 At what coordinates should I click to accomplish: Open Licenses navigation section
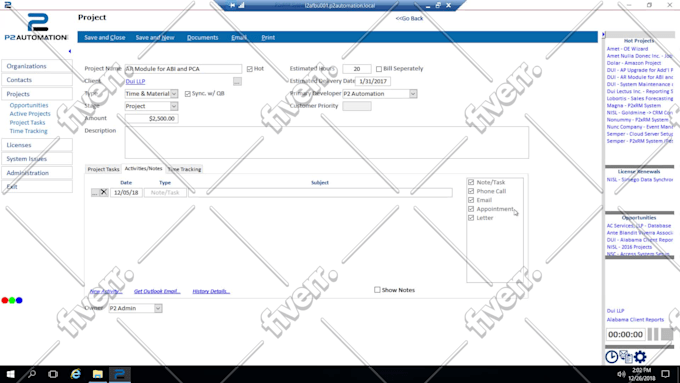(x=37, y=145)
